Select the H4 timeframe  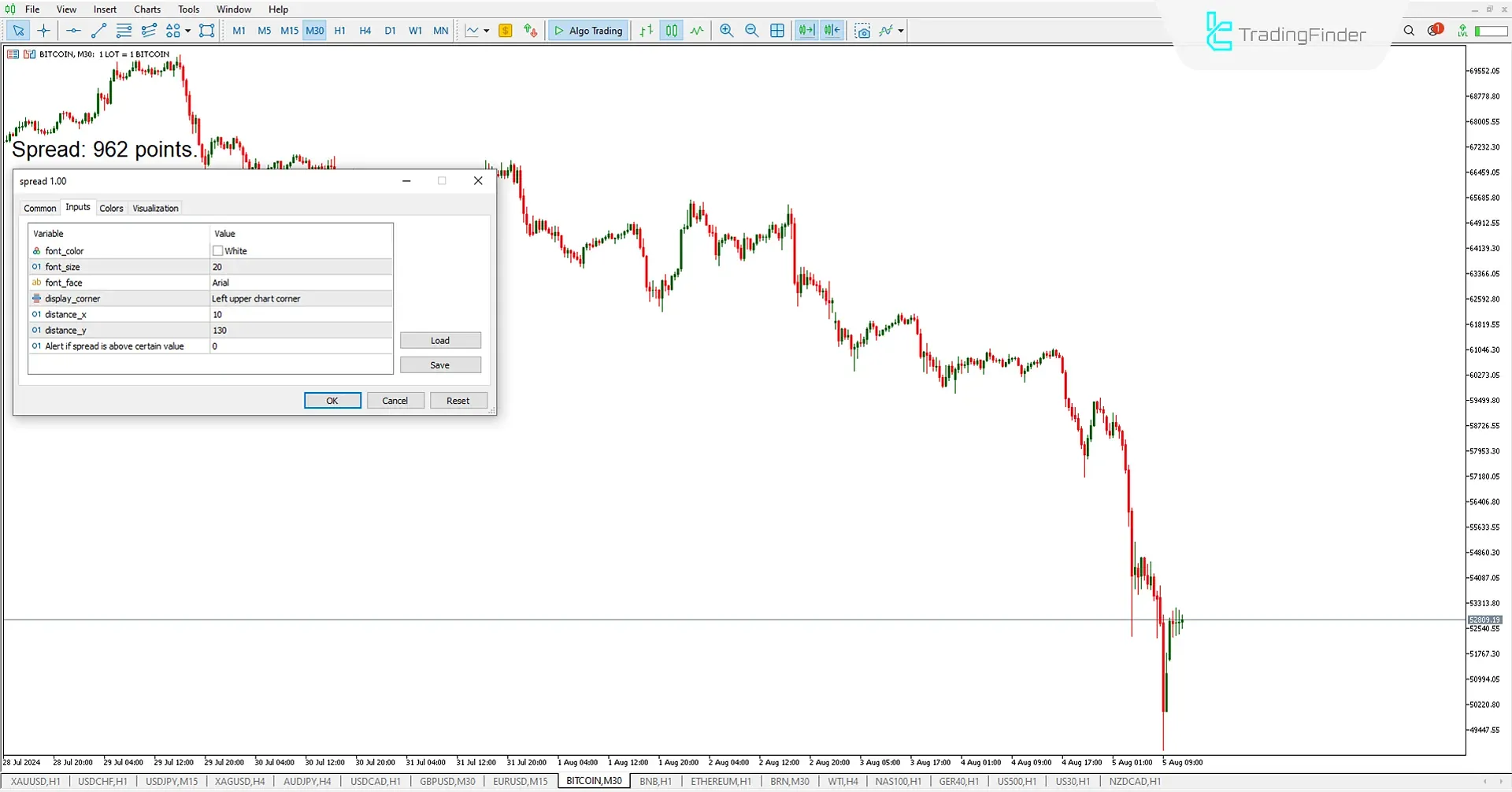coord(365,31)
